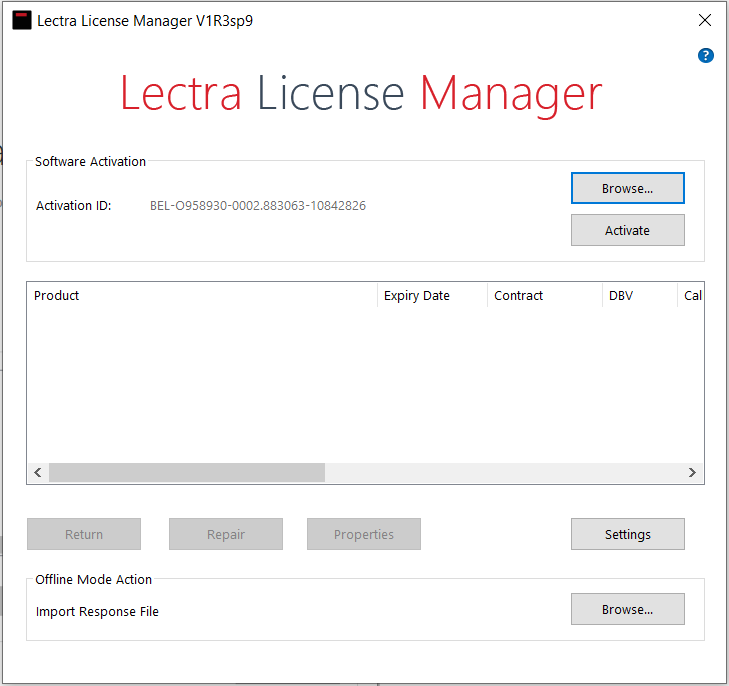Click Browse in the Software Activation section

point(627,188)
